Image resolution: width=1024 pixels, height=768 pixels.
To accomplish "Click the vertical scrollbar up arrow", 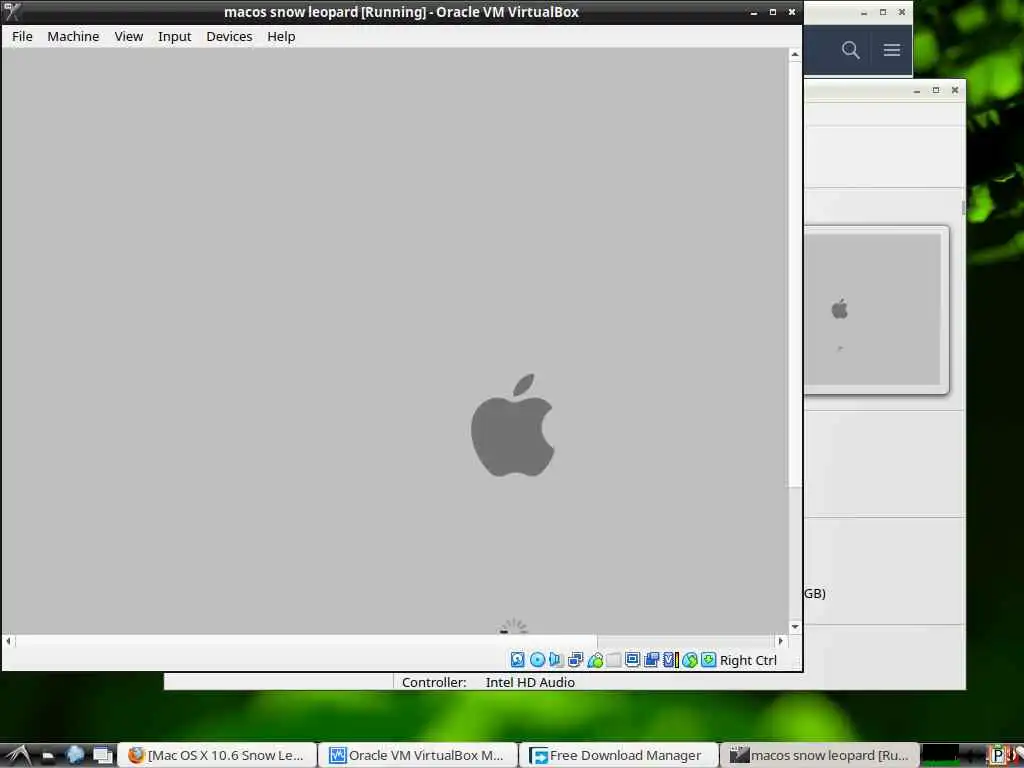I will [795, 55].
